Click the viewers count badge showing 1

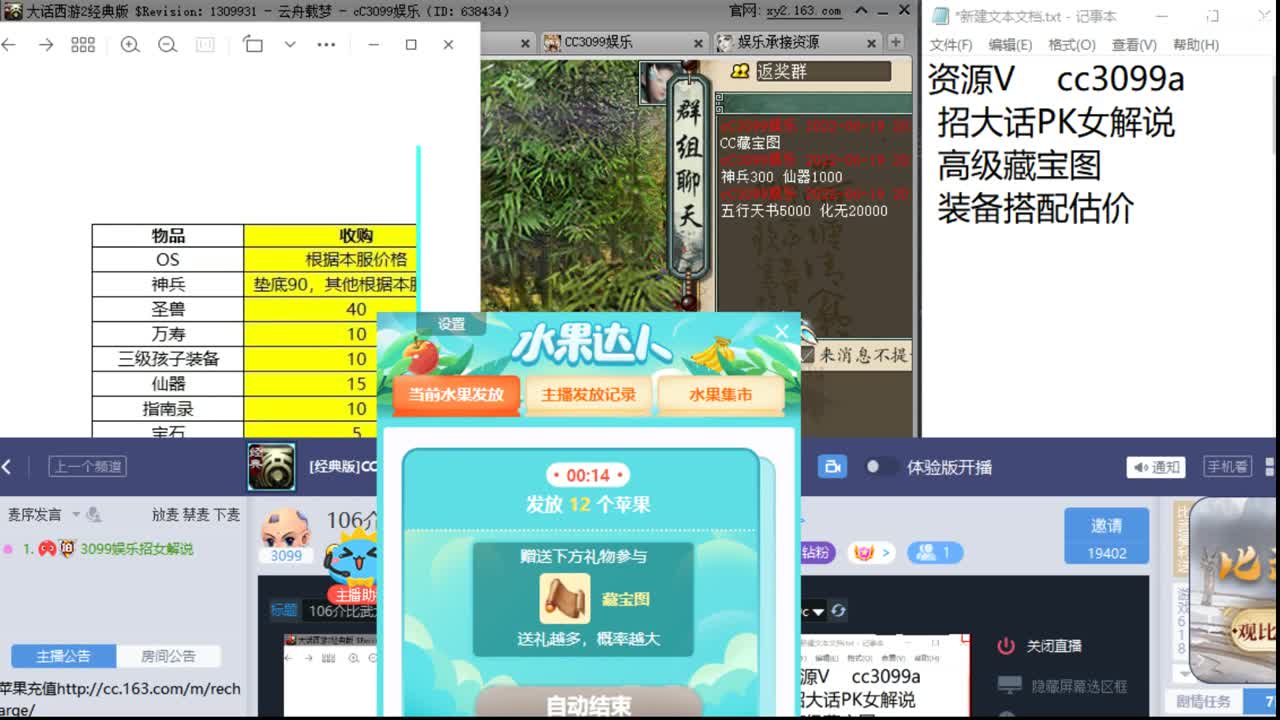tap(934, 552)
